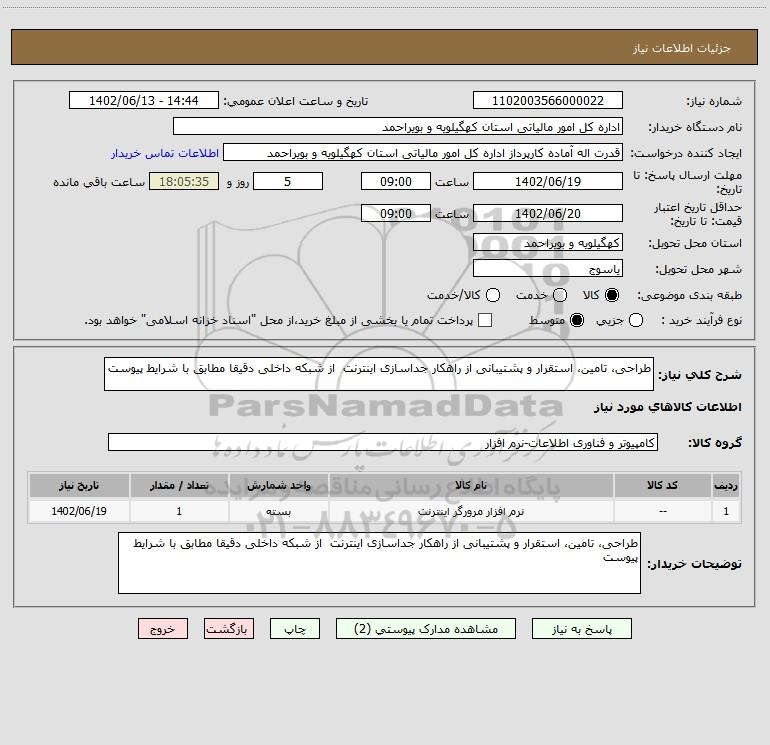Click the تعداد / مقدار column header
The image size is (770, 745).
point(179,486)
